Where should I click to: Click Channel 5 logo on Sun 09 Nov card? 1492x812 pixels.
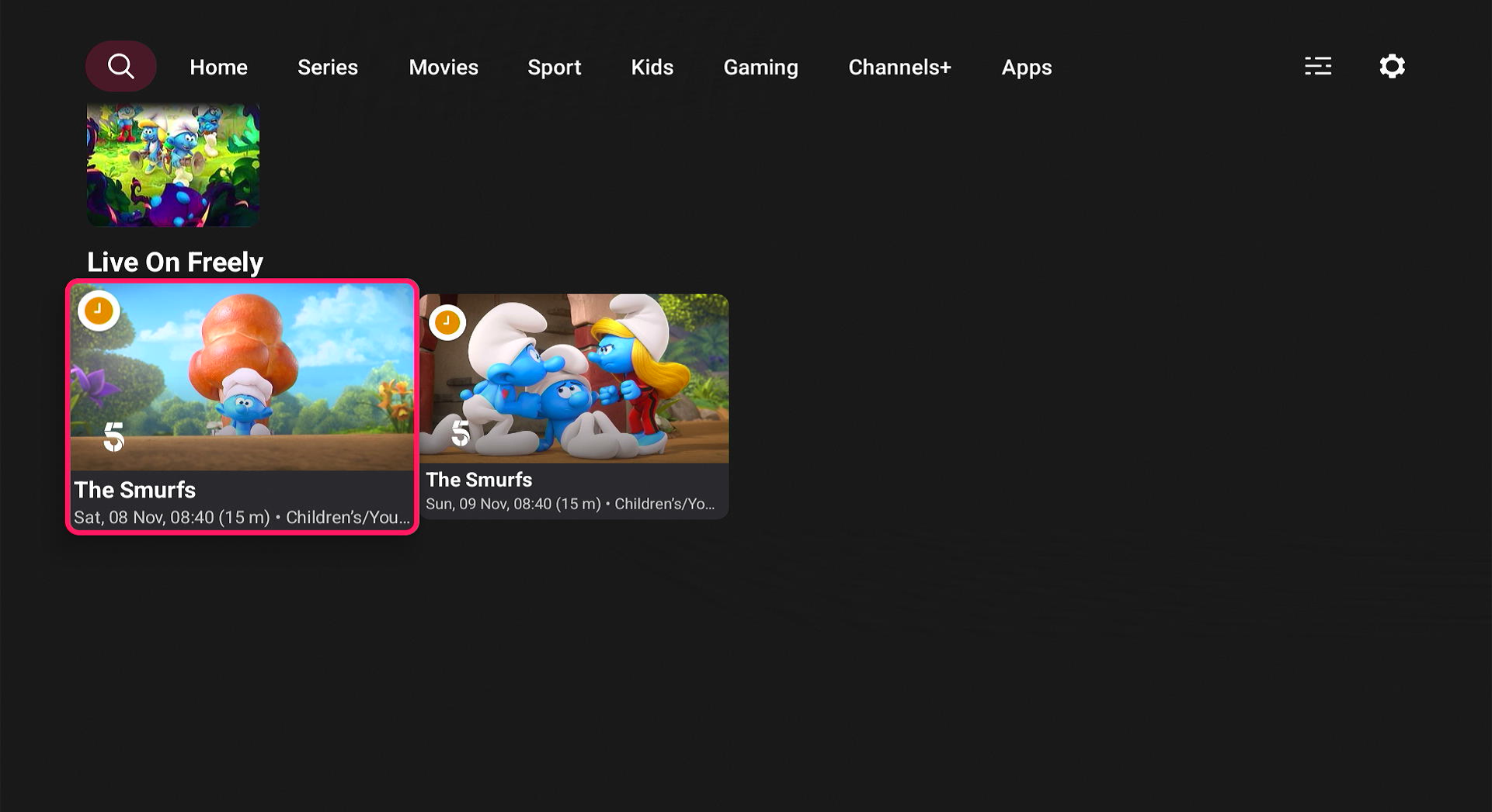(x=461, y=433)
